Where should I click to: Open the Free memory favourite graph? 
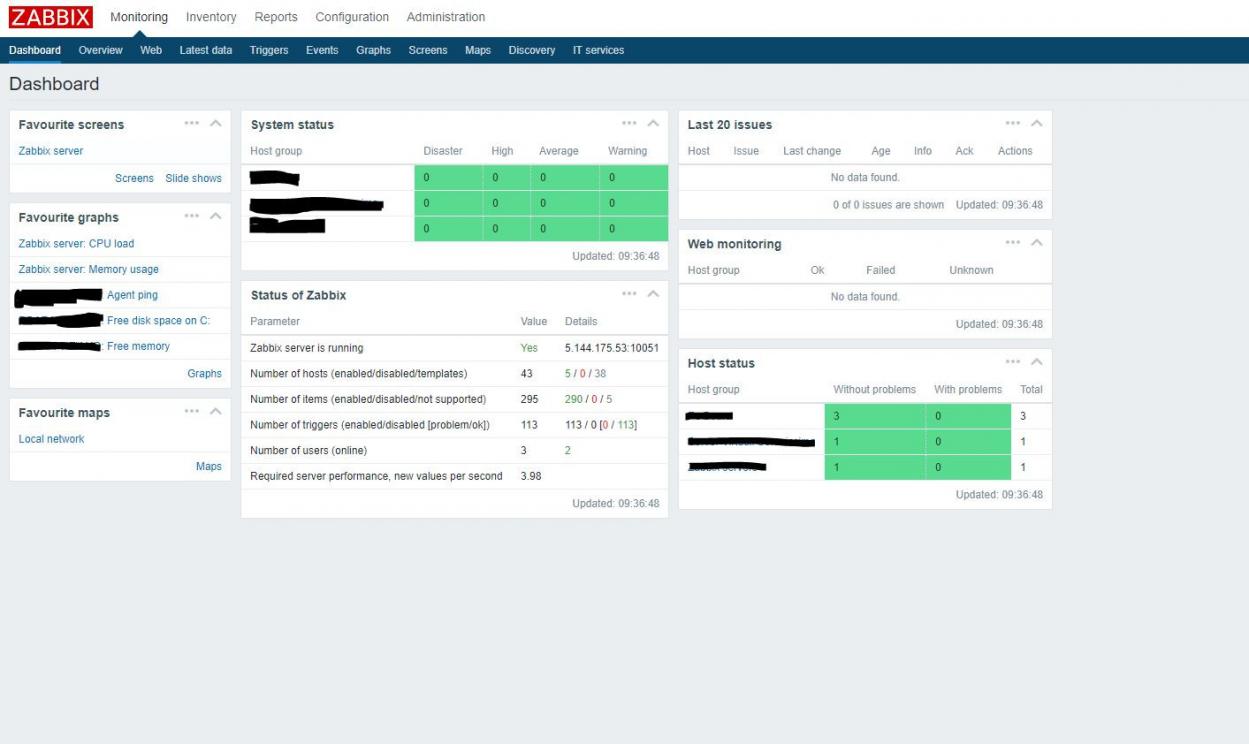click(x=138, y=346)
